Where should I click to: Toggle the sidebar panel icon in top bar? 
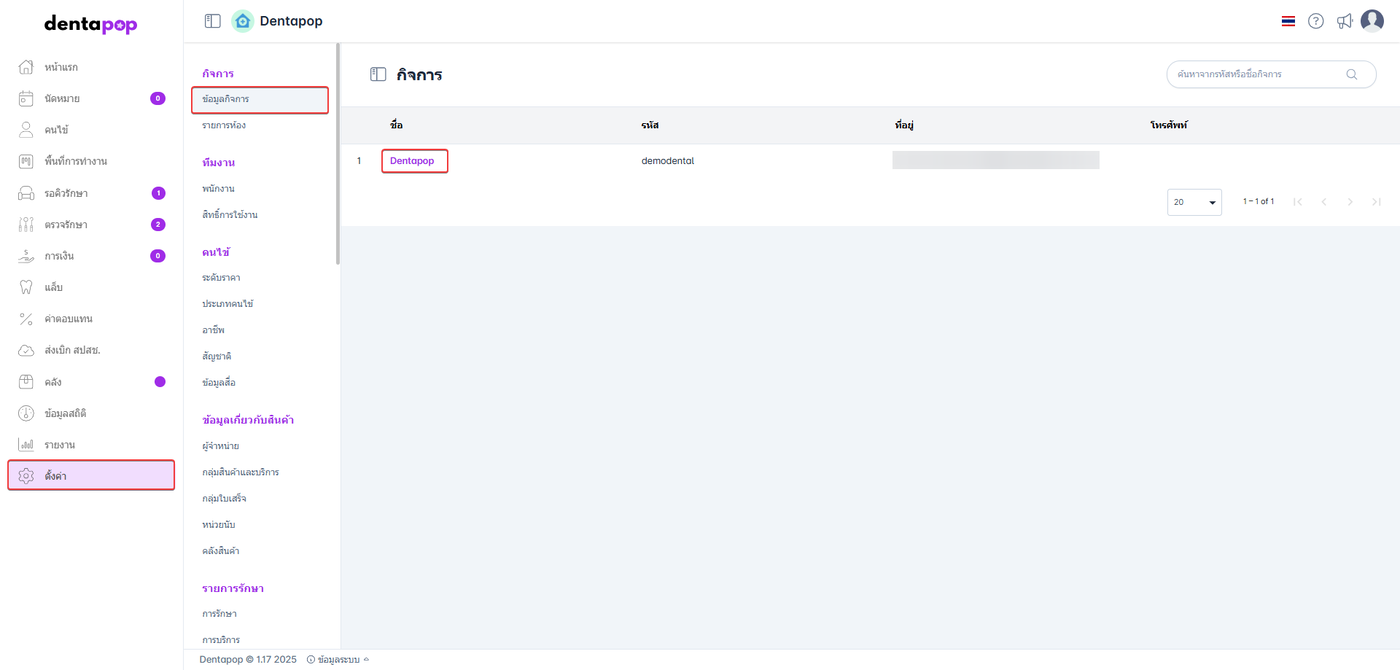pos(212,21)
